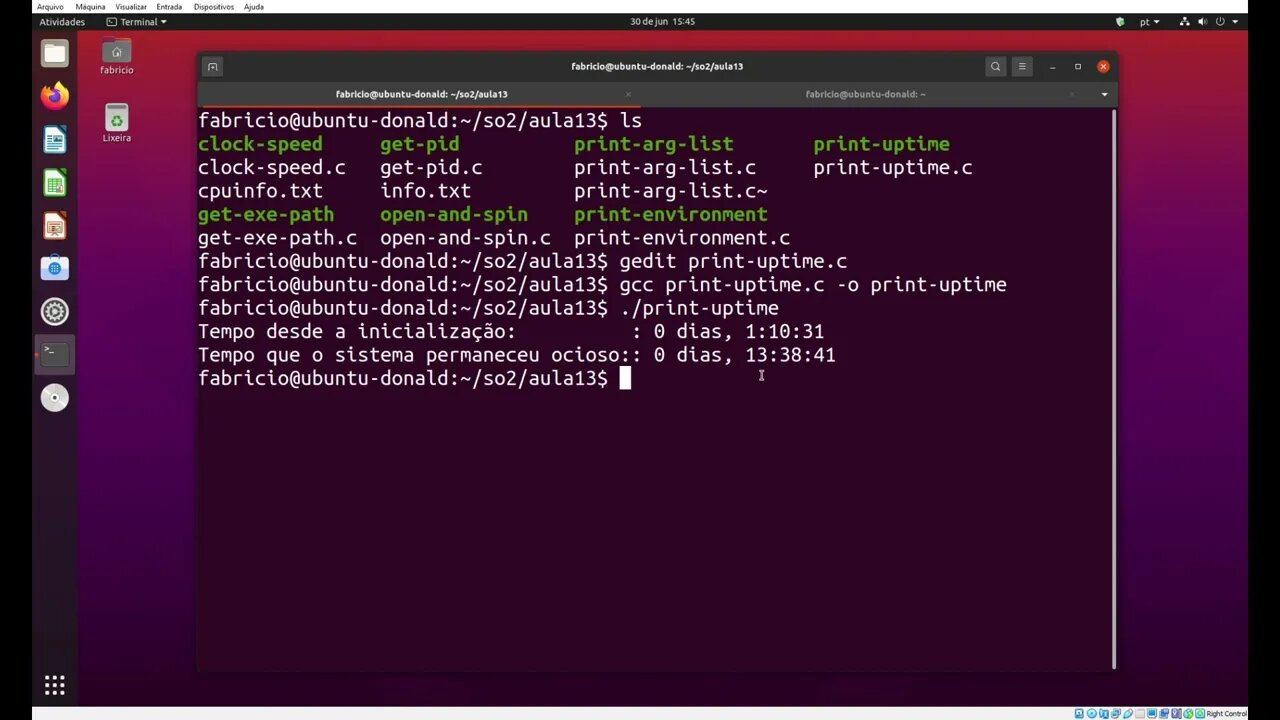1280x720 pixels.
Task: Click the uptime value 1:10:31
Action: coord(785,331)
